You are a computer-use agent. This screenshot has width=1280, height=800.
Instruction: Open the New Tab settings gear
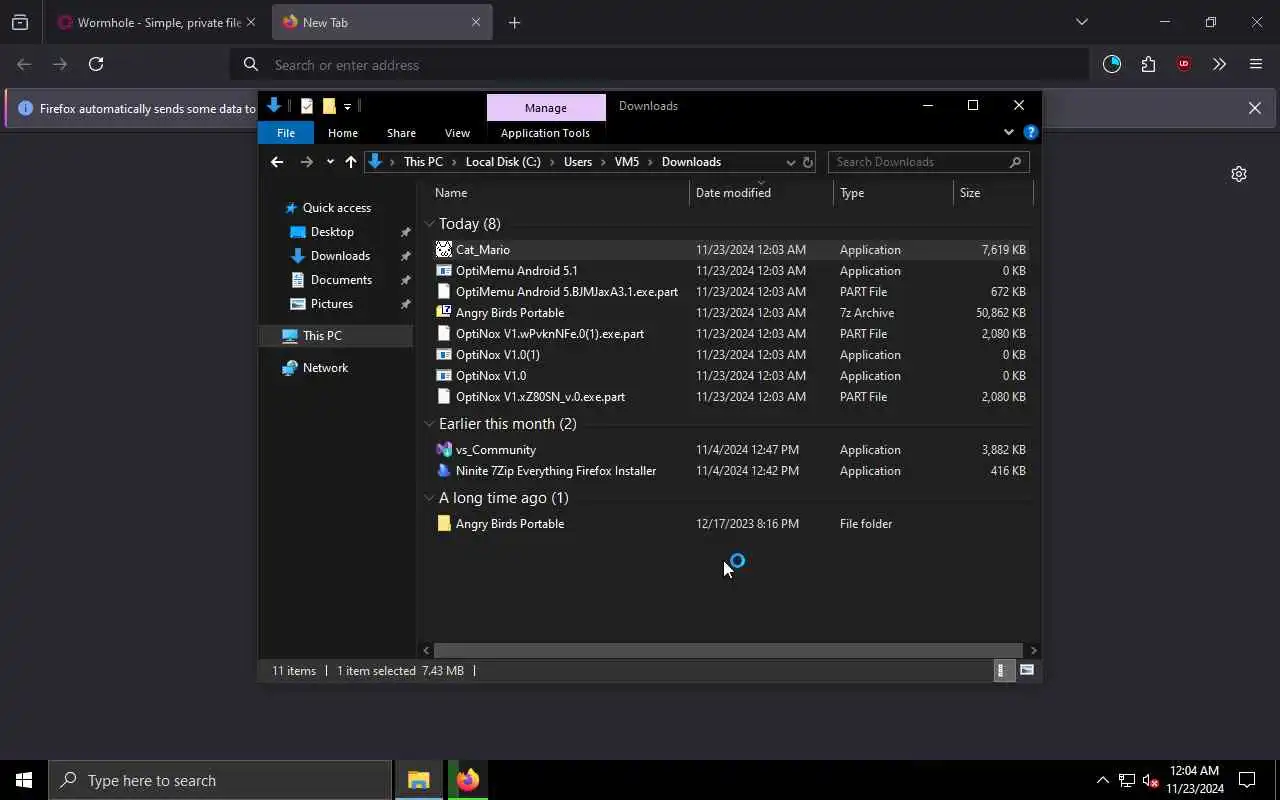click(1239, 174)
